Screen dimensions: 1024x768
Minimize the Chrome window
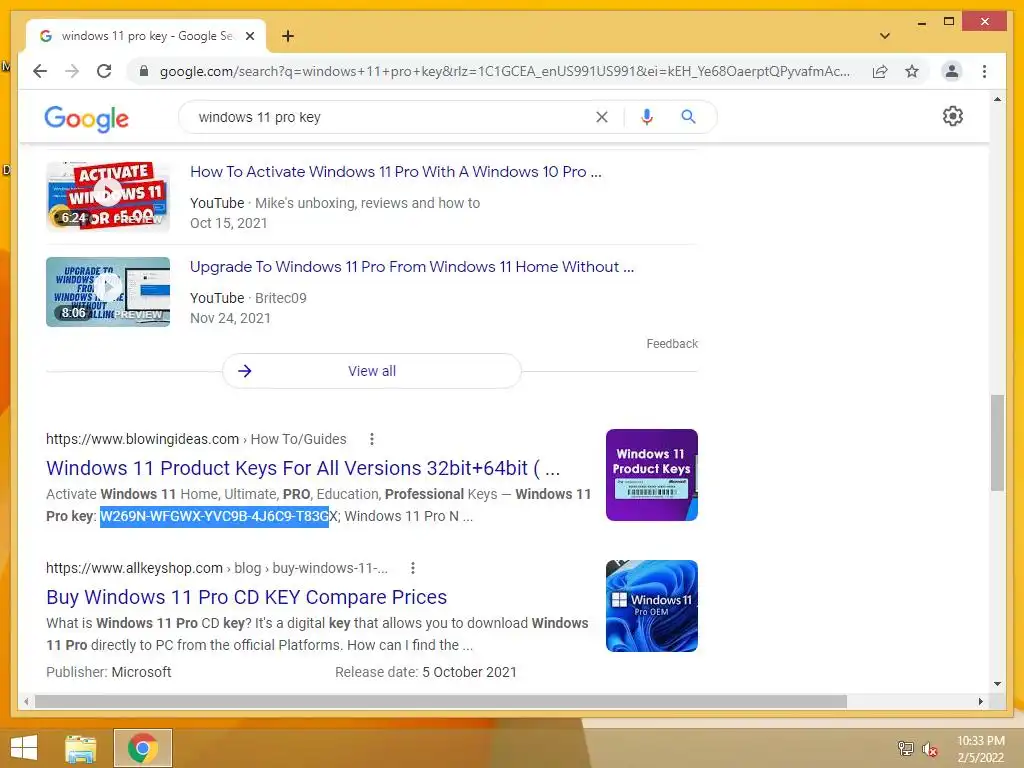[921, 22]
